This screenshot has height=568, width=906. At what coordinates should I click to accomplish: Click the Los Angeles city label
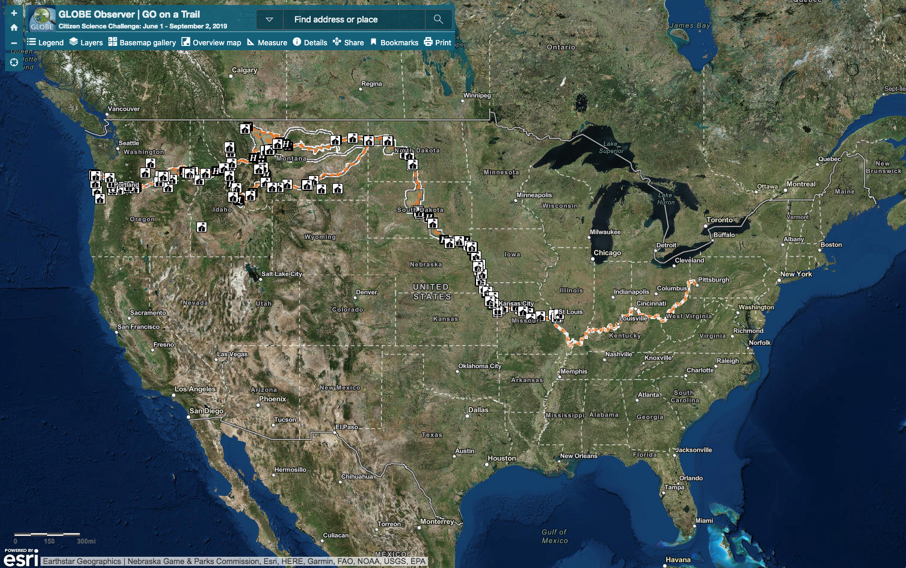pos(195,389)
